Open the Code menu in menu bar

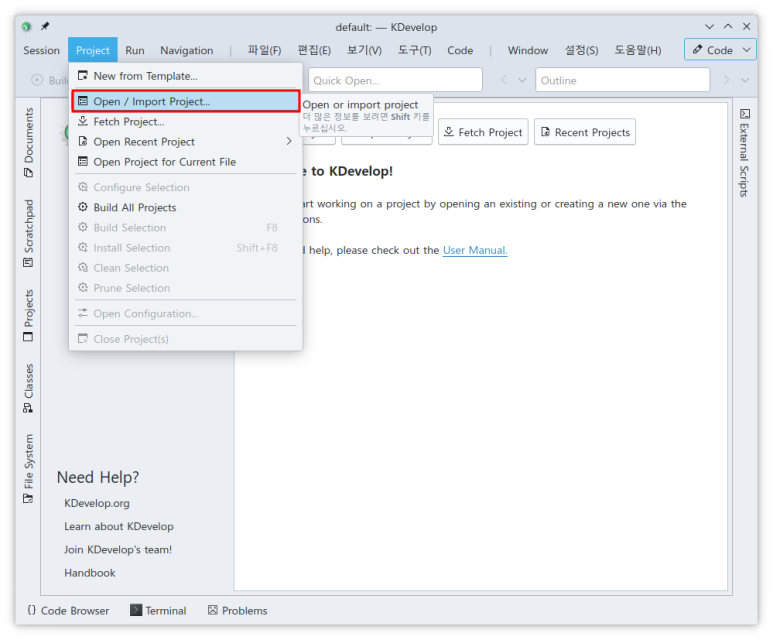(460, 50)
